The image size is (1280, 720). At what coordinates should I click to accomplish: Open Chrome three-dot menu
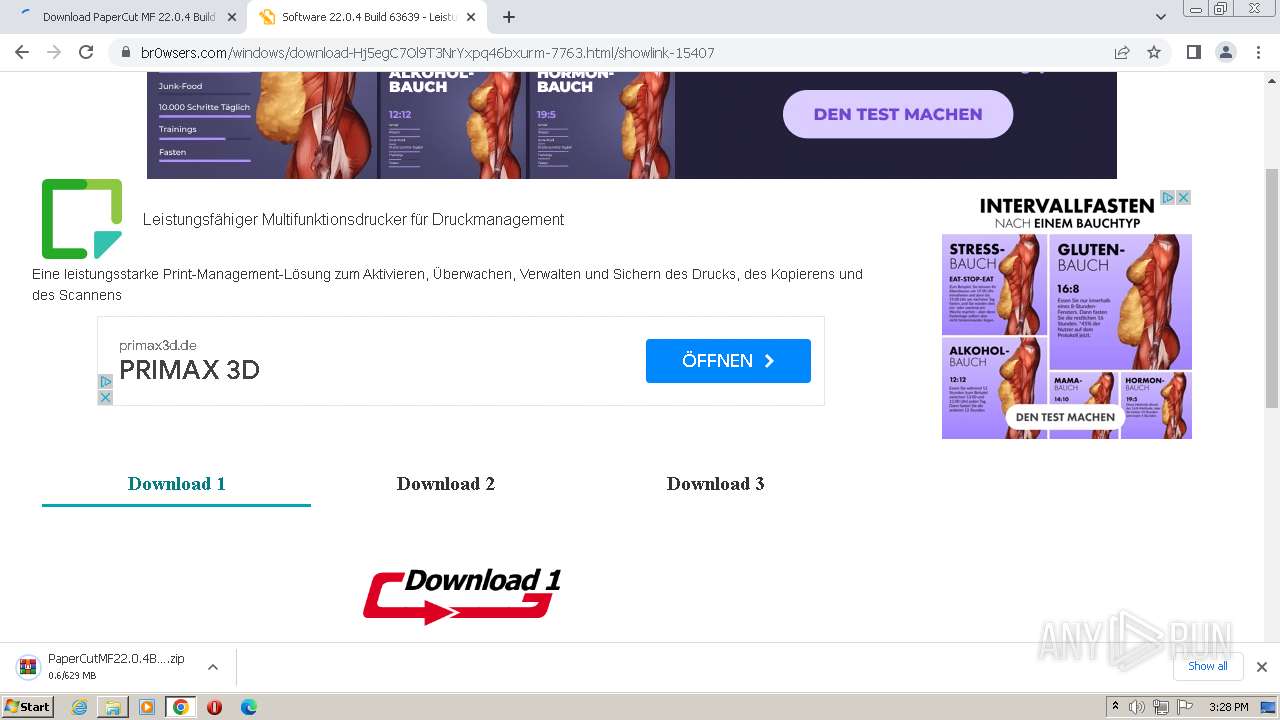1258,52
